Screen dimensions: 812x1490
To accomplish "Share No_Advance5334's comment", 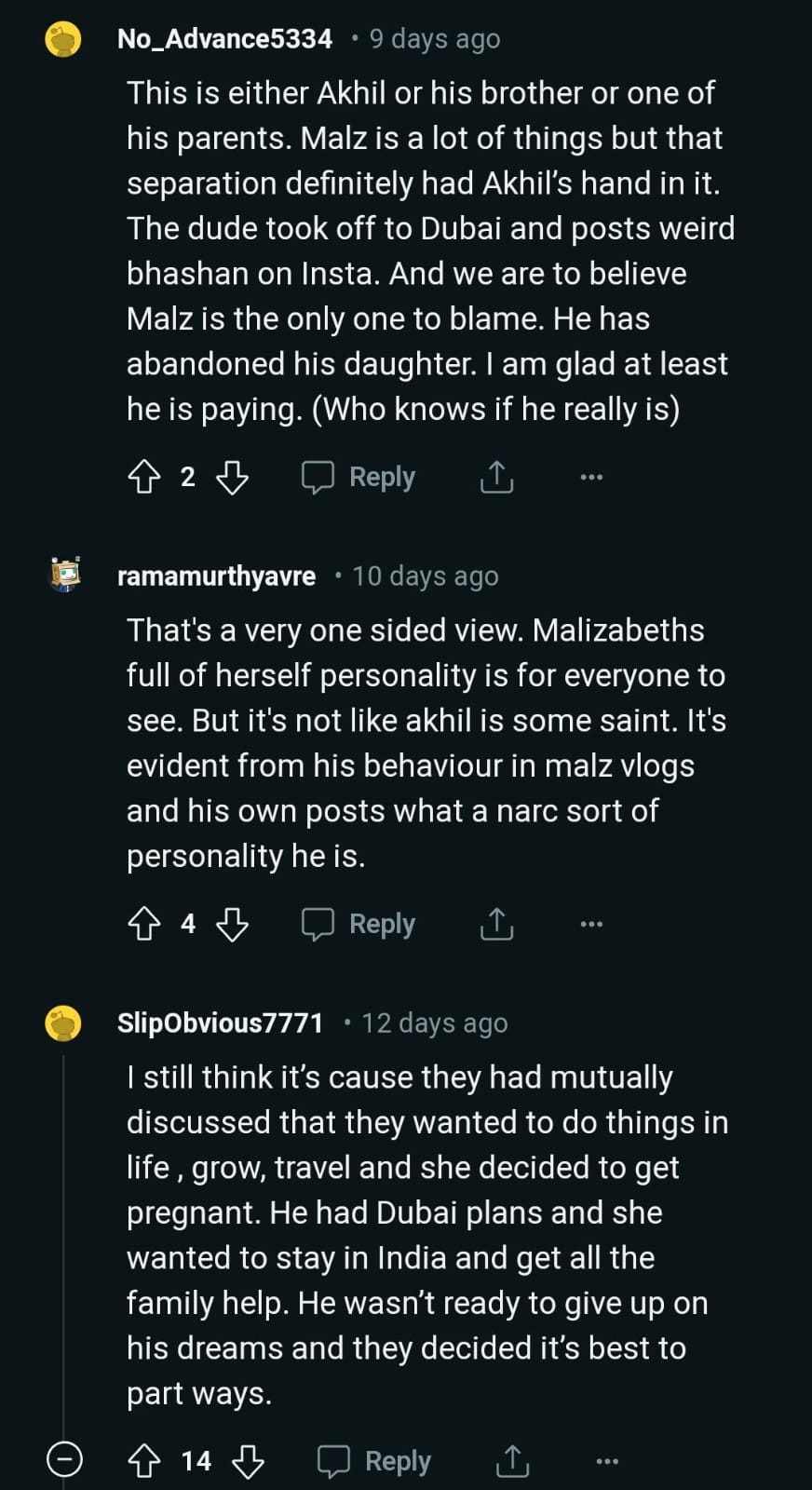I will [x=496, y=478].
